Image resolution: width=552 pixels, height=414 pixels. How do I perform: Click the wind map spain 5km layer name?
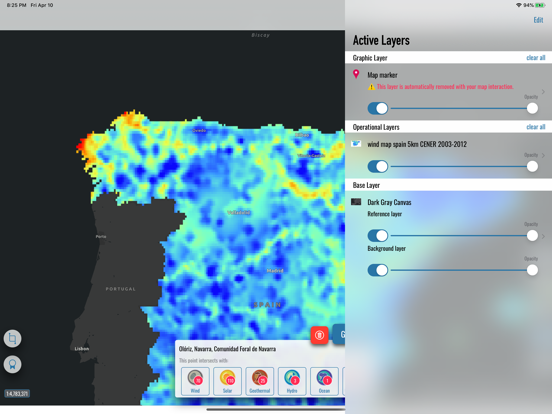pyautogui.click(x=417, y=144)
